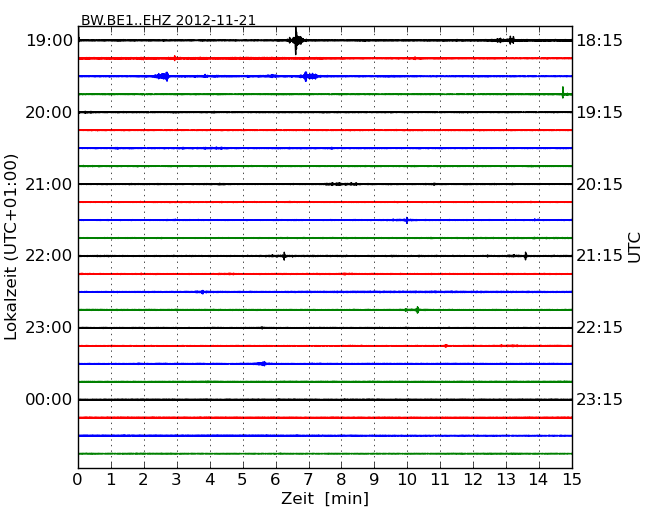Click the 21:15 UTC label

(599, 256)
